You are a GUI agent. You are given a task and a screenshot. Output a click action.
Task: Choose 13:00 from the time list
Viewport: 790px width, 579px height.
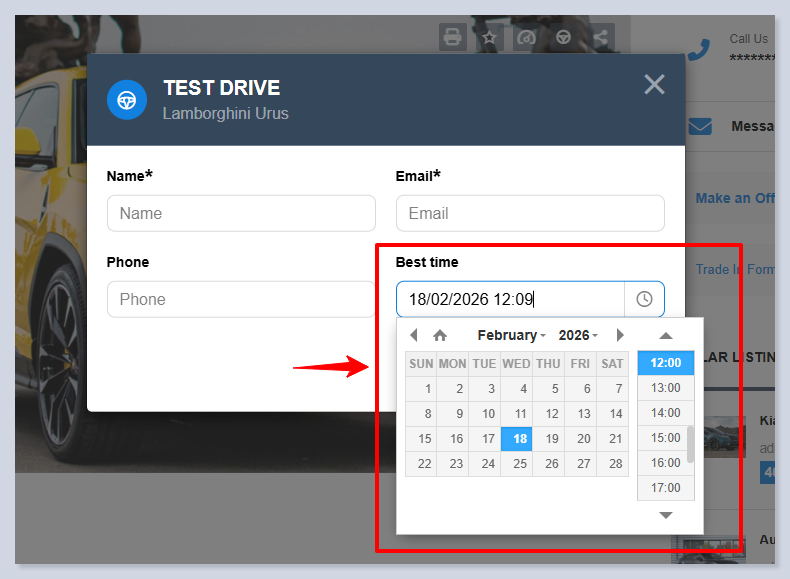coord(665,388)
